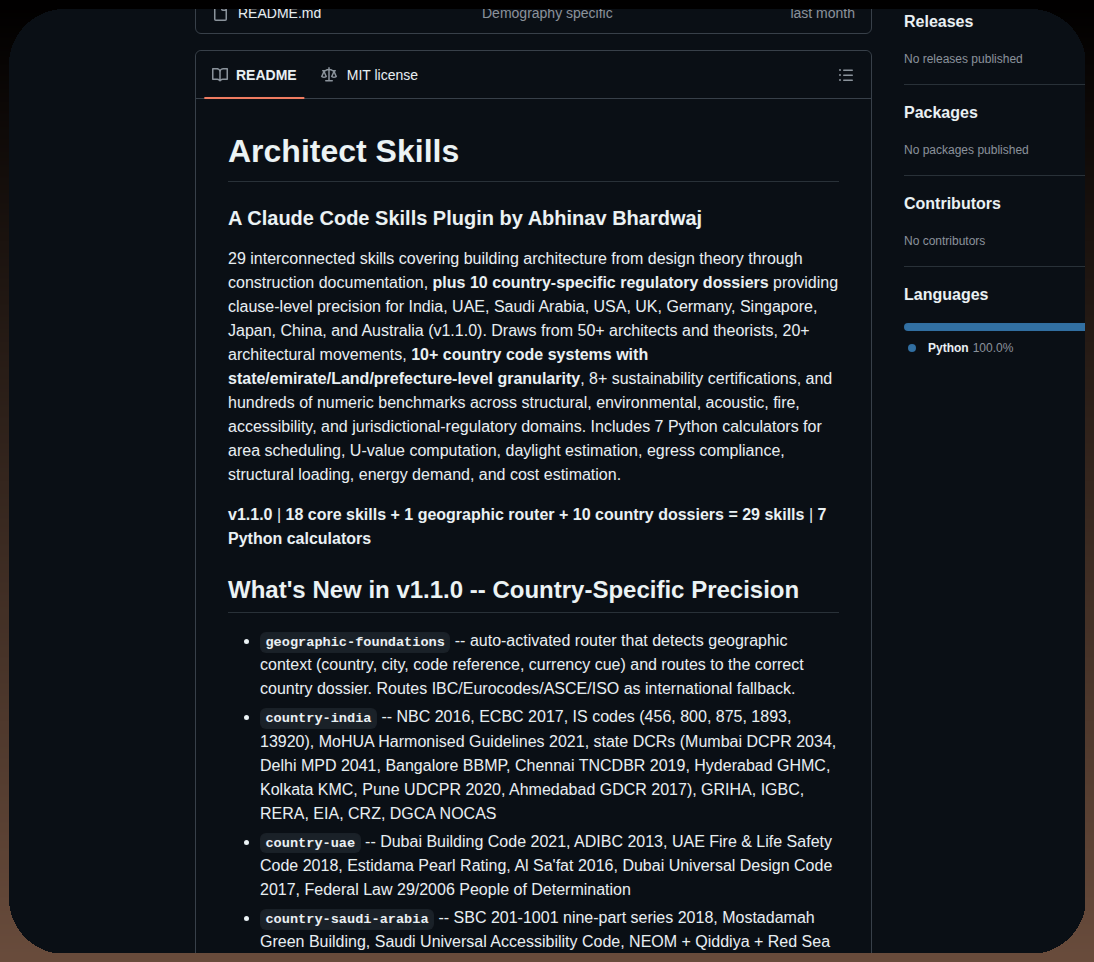Screen dimensions: 1094x962
Task: Click the 'v1.1.0 | 18 core skills' summary line
Action: (x=527, y=527)
